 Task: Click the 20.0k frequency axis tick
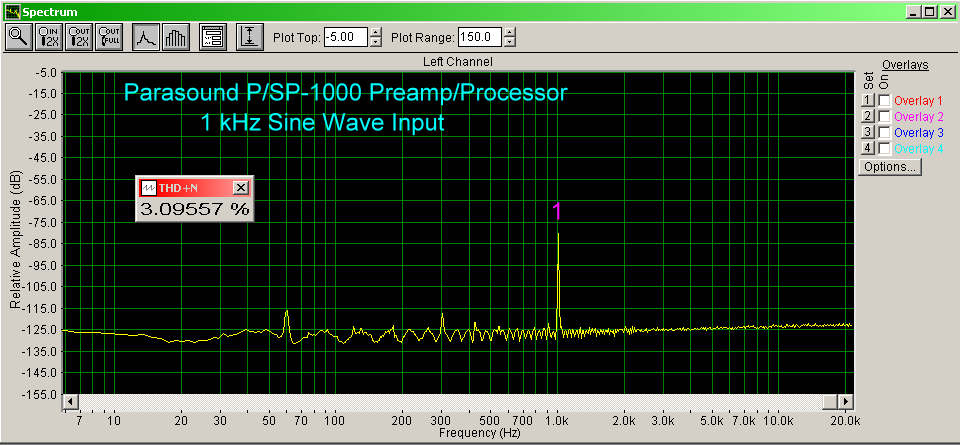point(846,422)
